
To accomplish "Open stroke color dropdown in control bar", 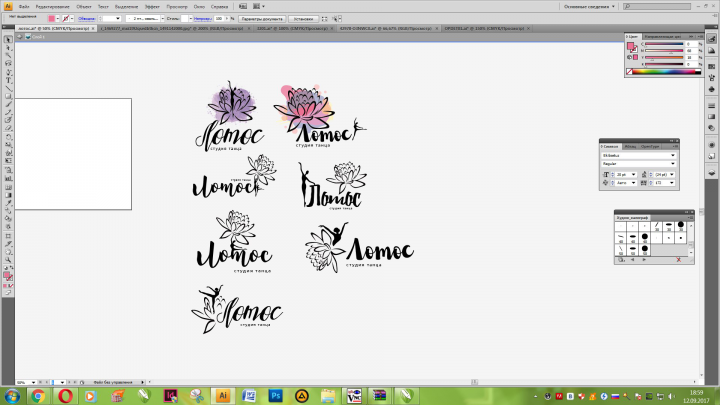I will pos(72,19).
